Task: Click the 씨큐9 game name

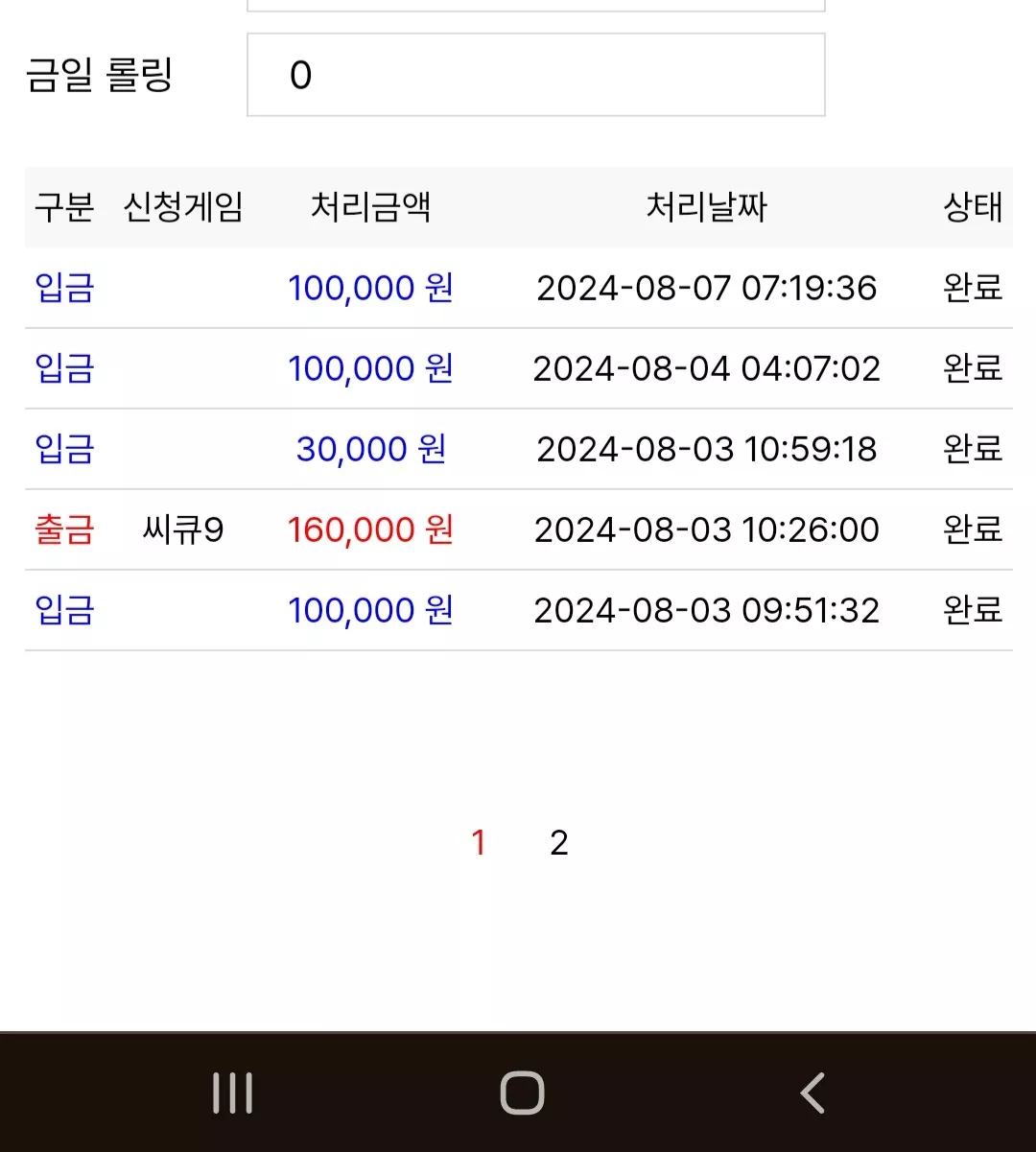Action: tap(183, 529)
